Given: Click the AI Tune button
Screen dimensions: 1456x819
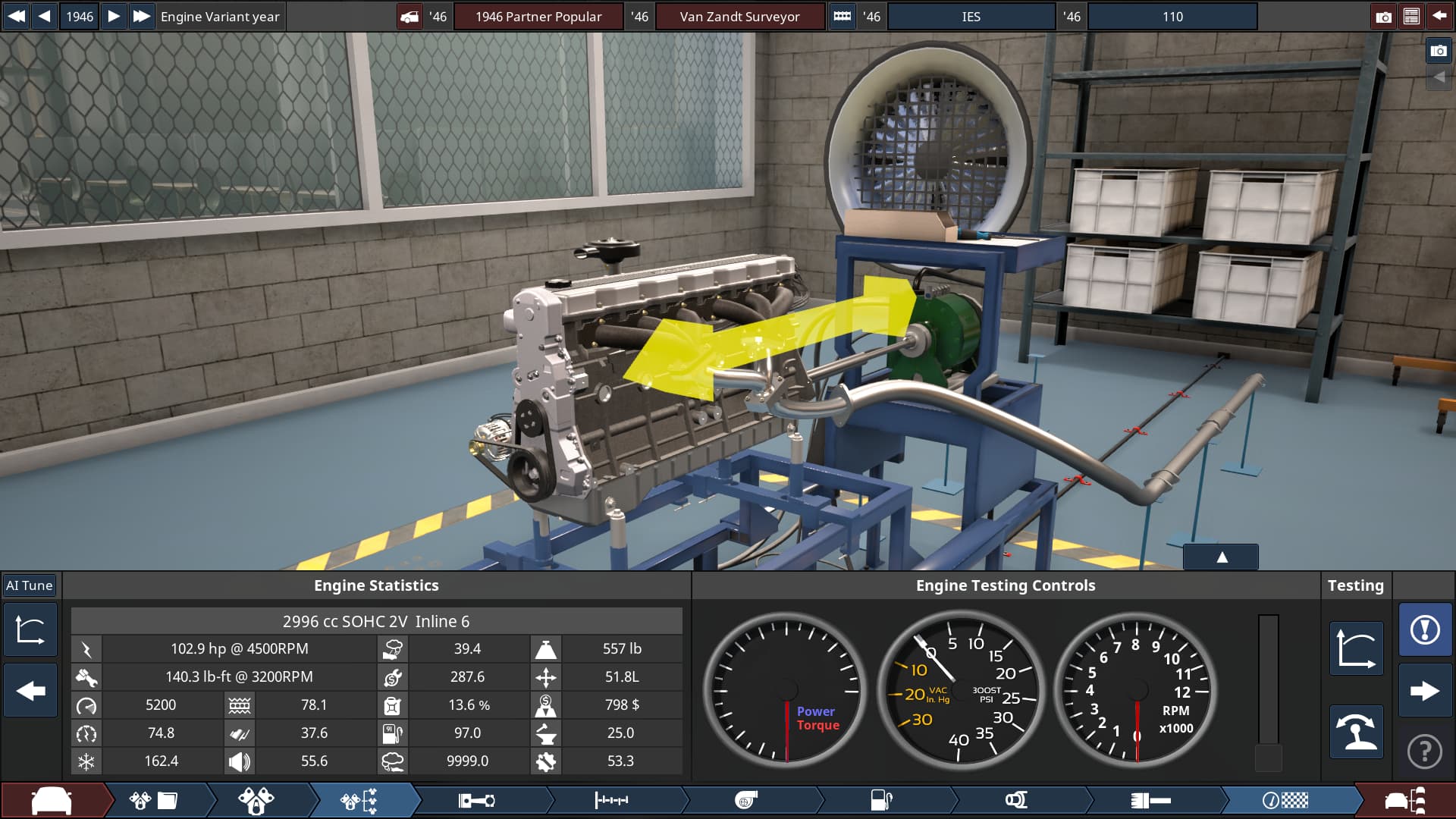Looking at the screenshot, I should [30, 585].
